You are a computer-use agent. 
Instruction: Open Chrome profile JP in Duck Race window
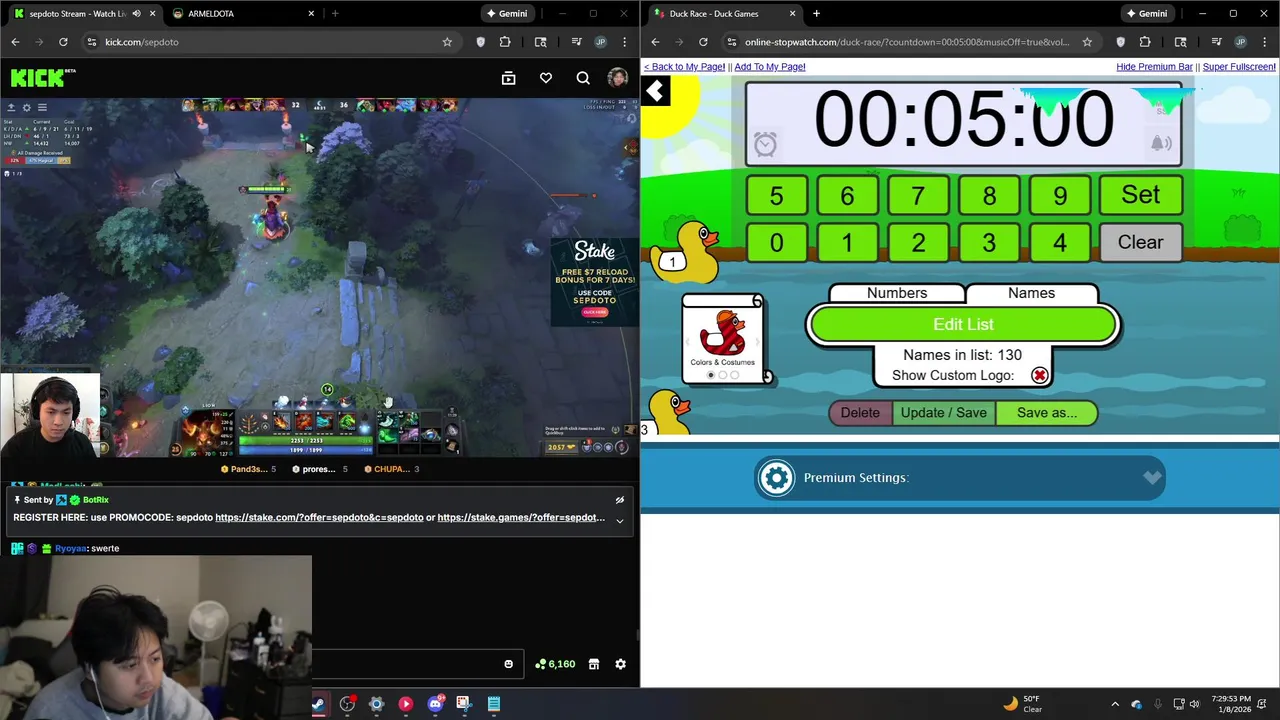tap(1240, 42)
